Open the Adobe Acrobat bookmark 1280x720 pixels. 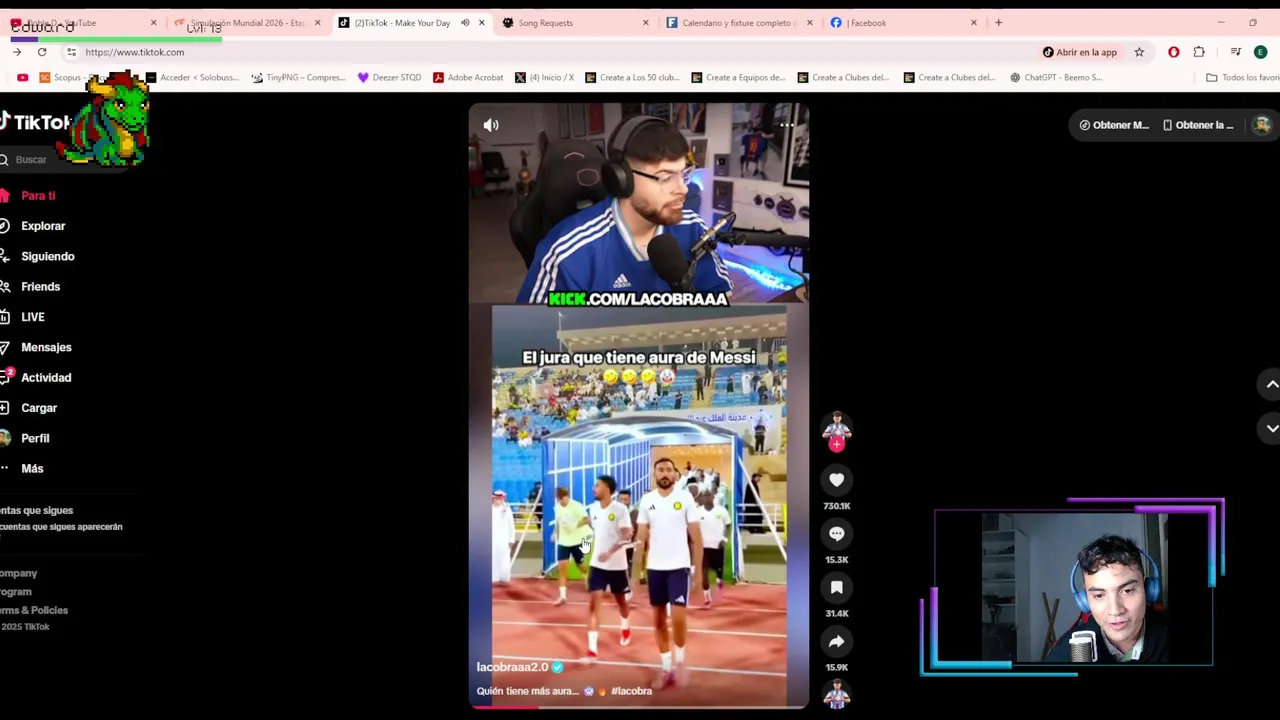tap(468, 77)
